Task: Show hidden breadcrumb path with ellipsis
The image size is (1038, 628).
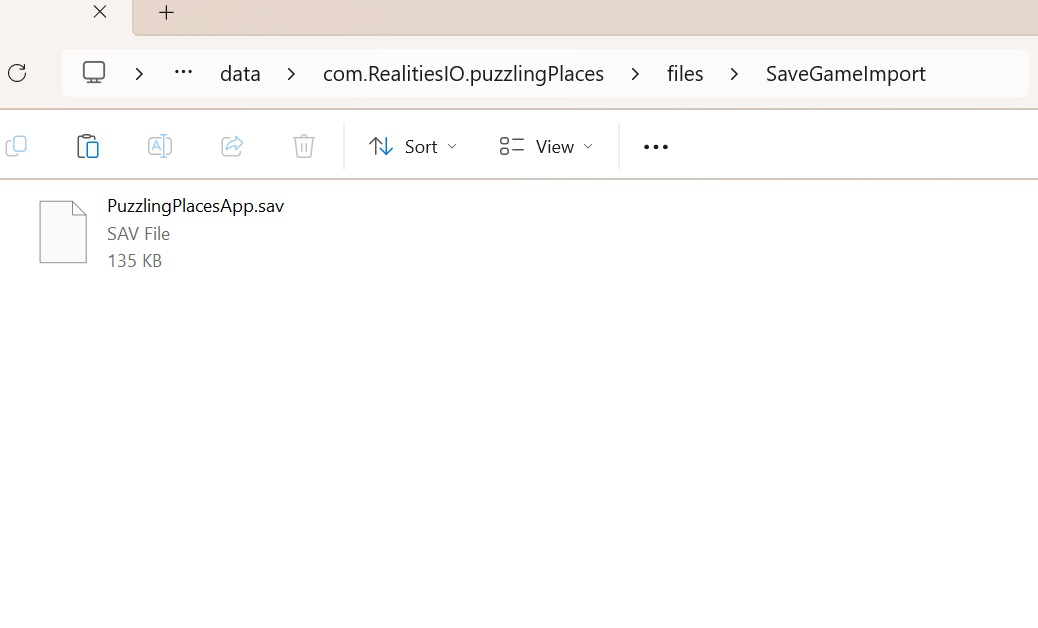Action: coord(183,72)
